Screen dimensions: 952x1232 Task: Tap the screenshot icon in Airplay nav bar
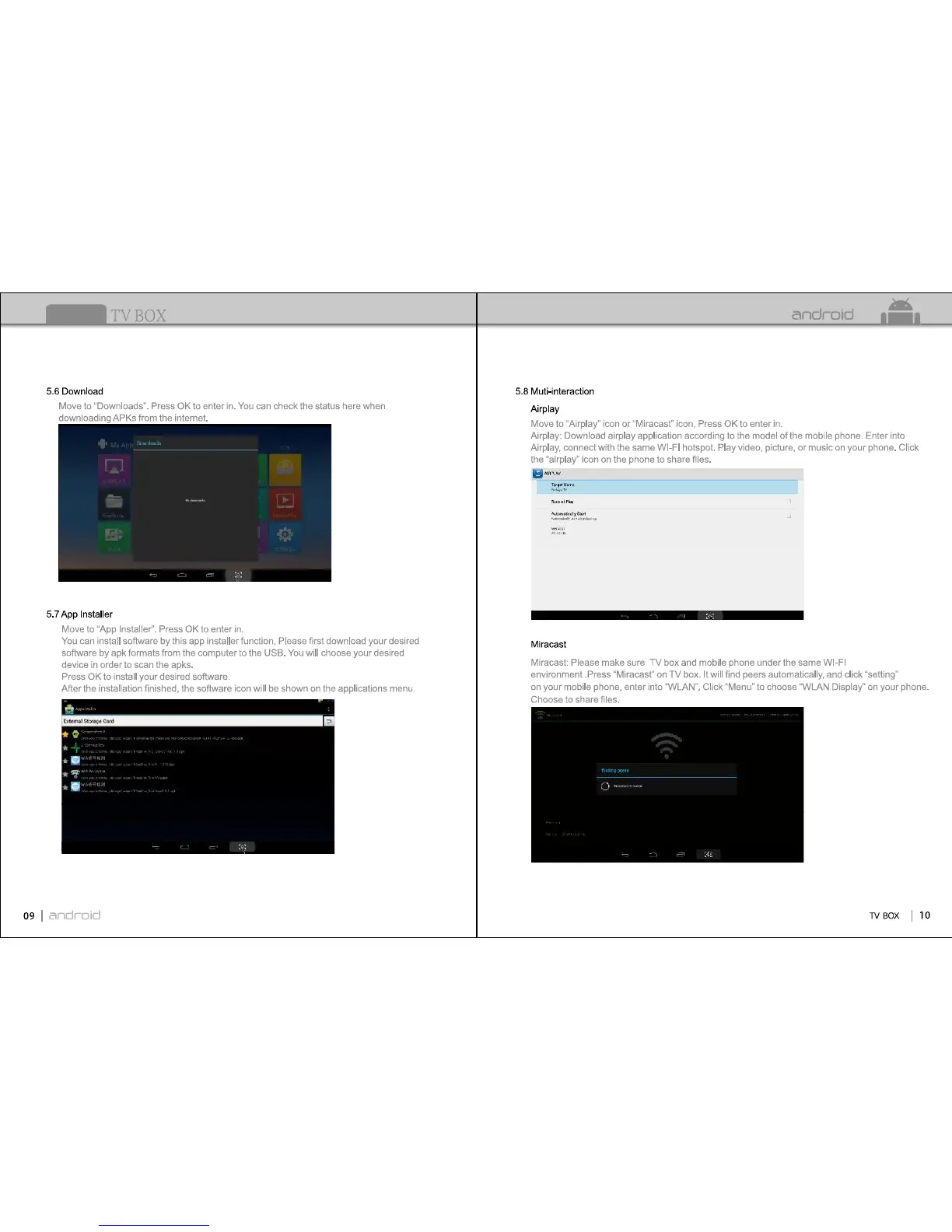(x=709, y=616)
